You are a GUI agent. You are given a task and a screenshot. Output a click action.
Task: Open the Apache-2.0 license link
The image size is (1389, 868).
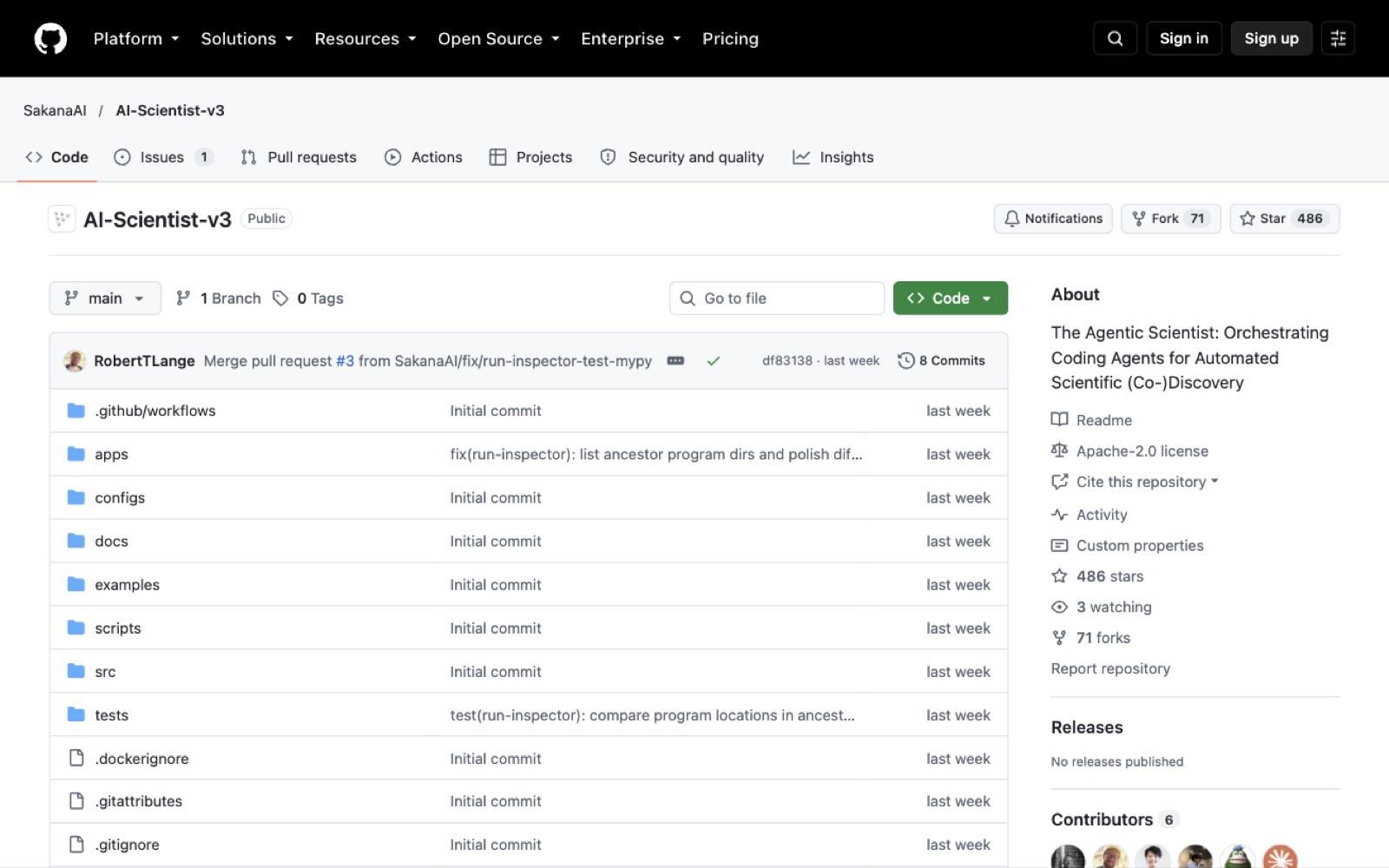[x=1142, y=451]
